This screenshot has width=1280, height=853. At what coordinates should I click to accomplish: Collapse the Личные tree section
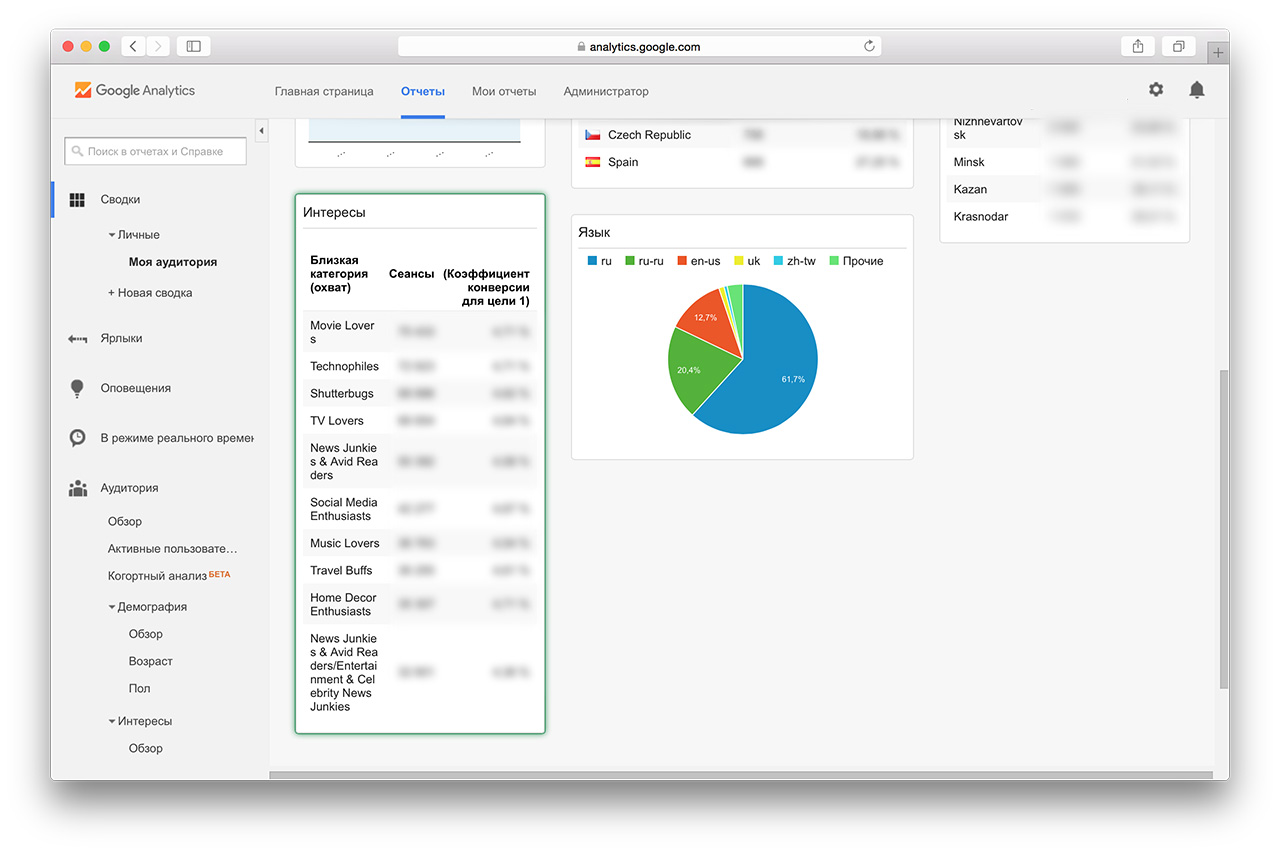click(111, 235)
